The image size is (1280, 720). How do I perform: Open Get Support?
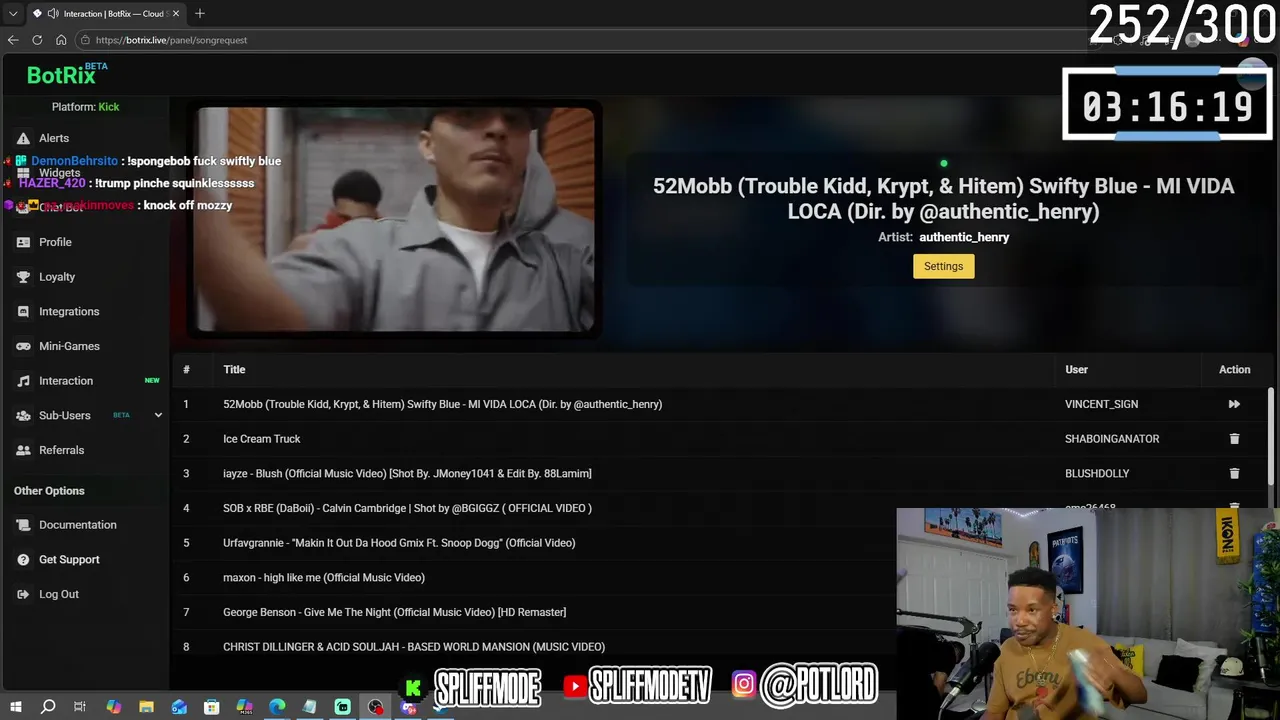pos(69,560)
